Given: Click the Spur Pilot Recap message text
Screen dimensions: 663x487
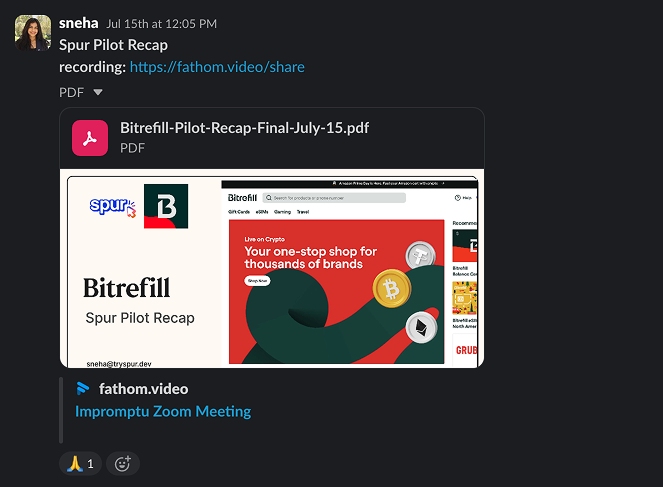Looking at the screenshot, I should [x=113, y=45].
